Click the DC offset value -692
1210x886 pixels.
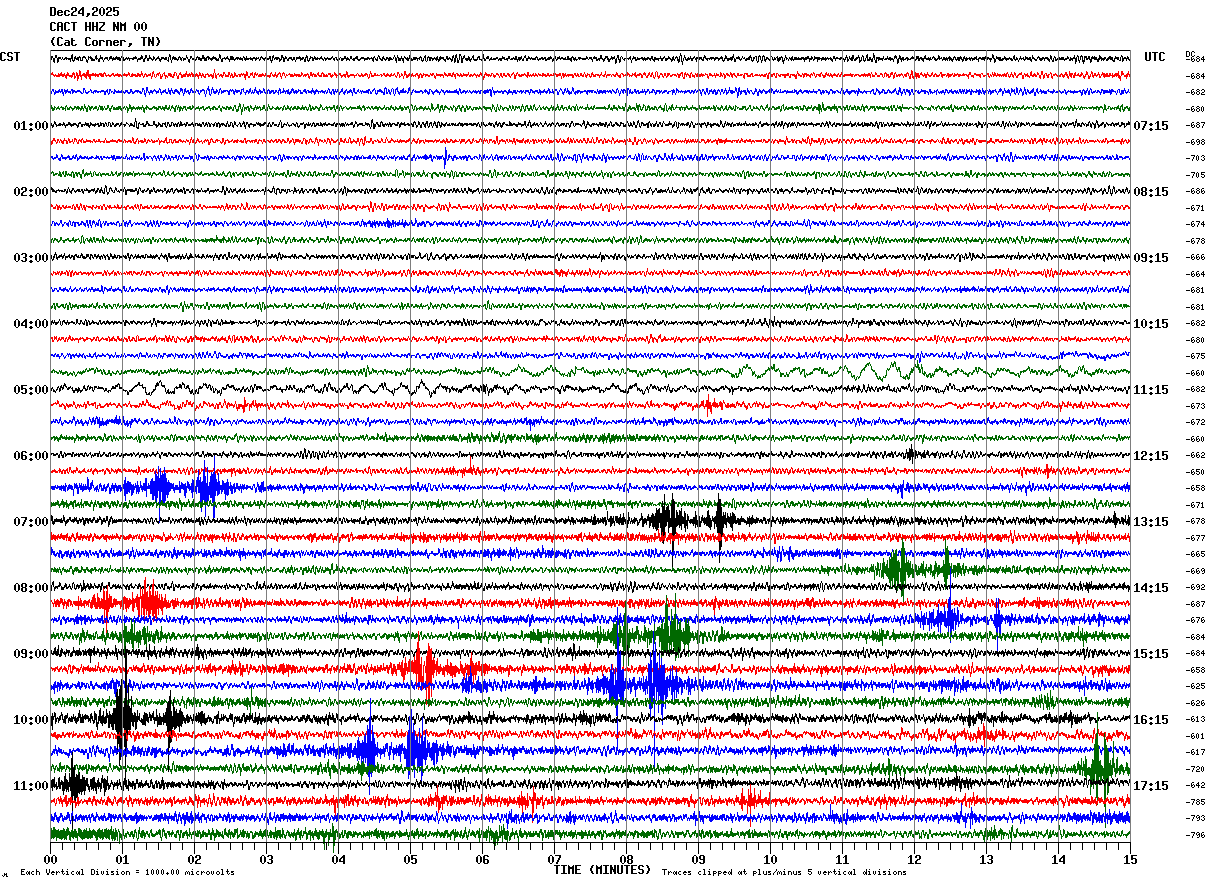pyautogui.click(x=1195, y=587)
